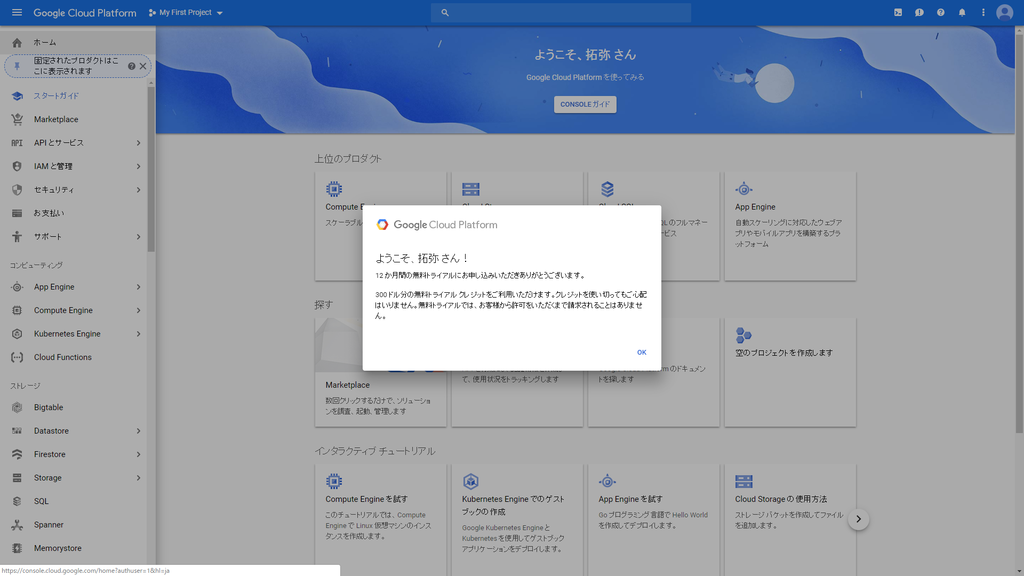This screenshot has width=1024, height=576.
Task: Click the Spanner icon in sidebar
Action: tap(17, 525)
